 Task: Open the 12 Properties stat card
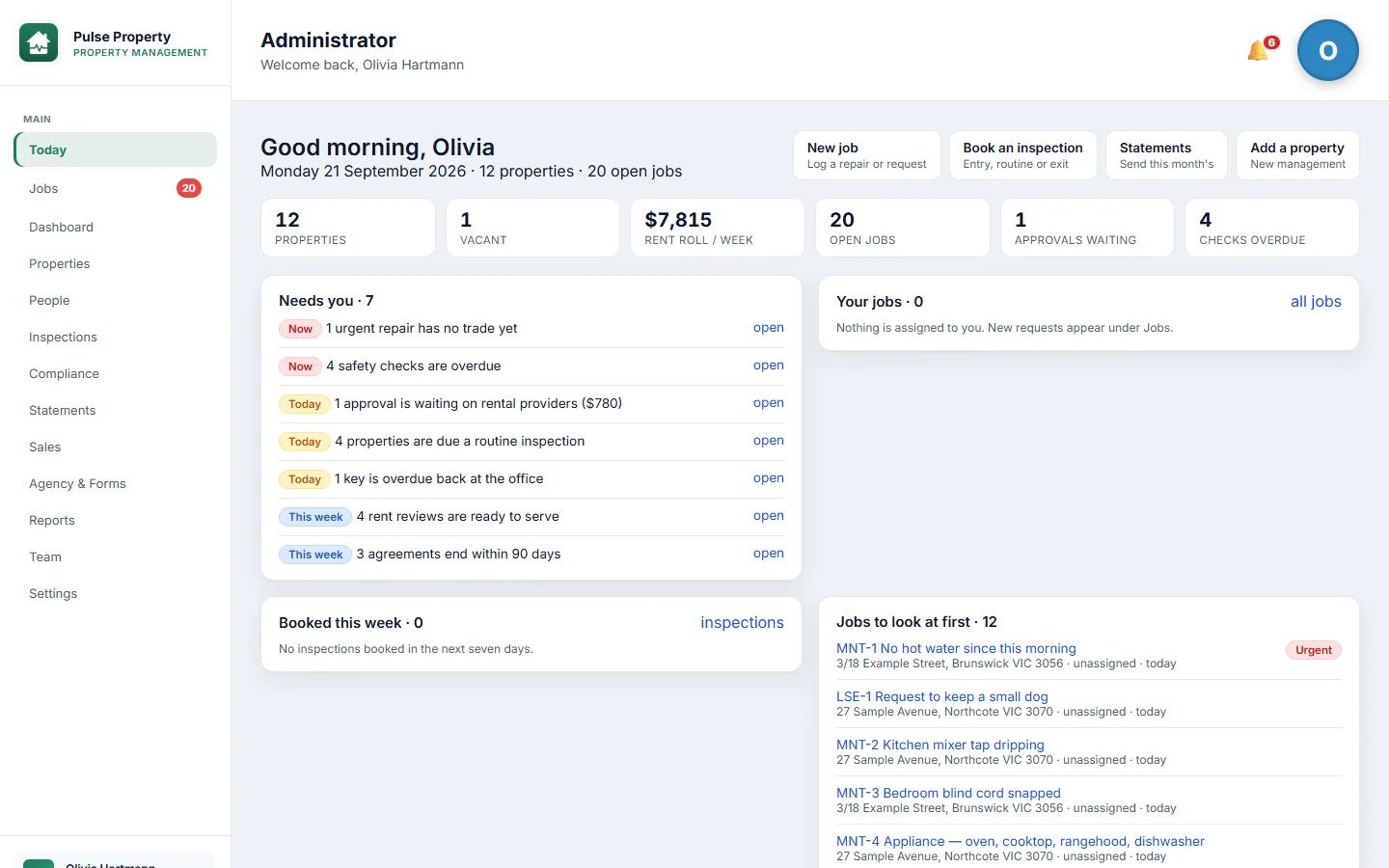click(348, 228)
